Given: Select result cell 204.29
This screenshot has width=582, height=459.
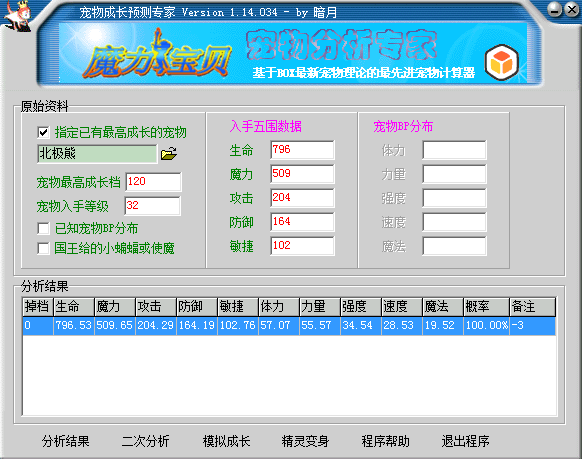Looking at the screenshot, I should pos(156,326).
